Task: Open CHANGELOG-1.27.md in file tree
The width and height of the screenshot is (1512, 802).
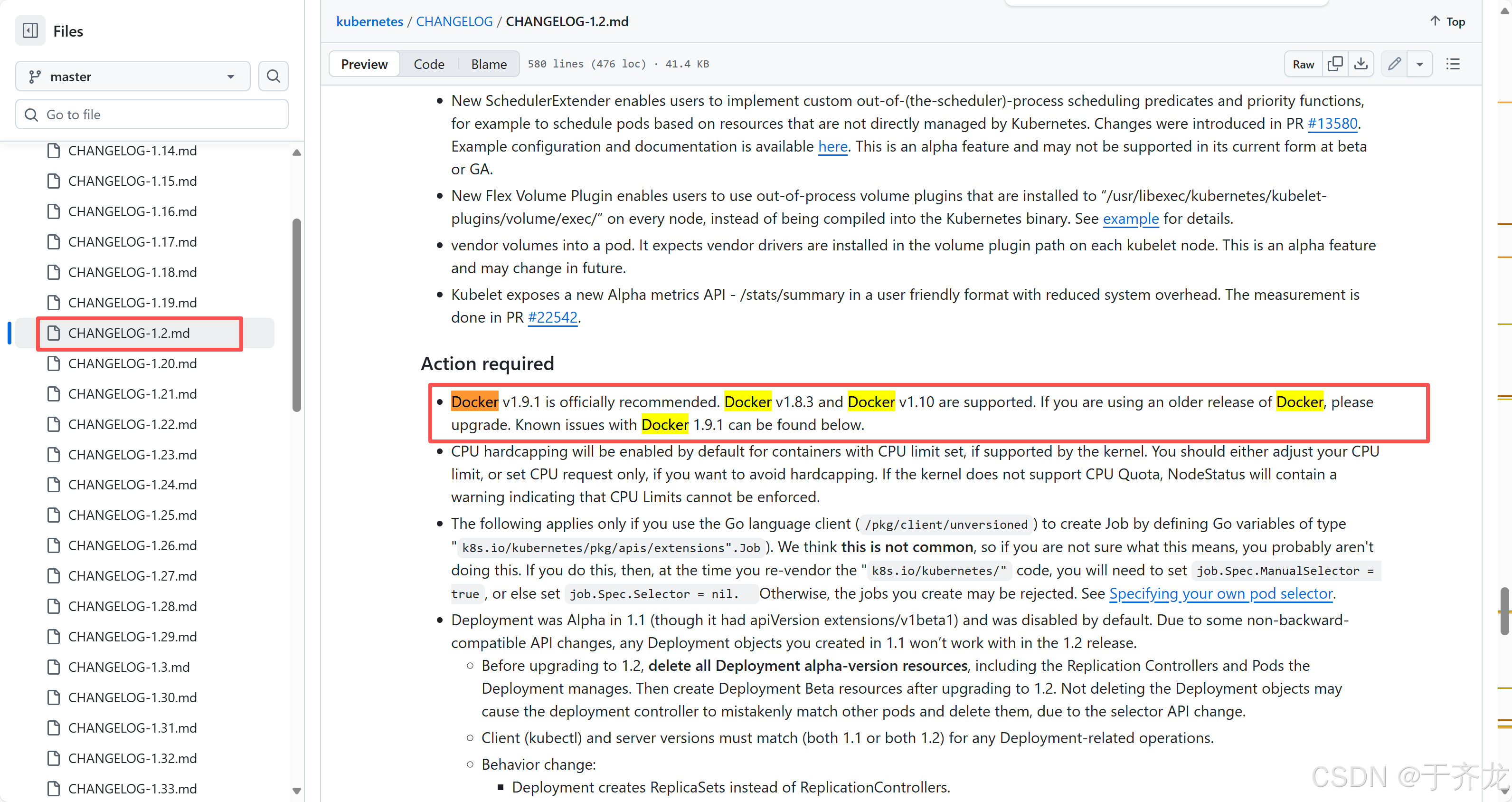Action: coord(132,576)
